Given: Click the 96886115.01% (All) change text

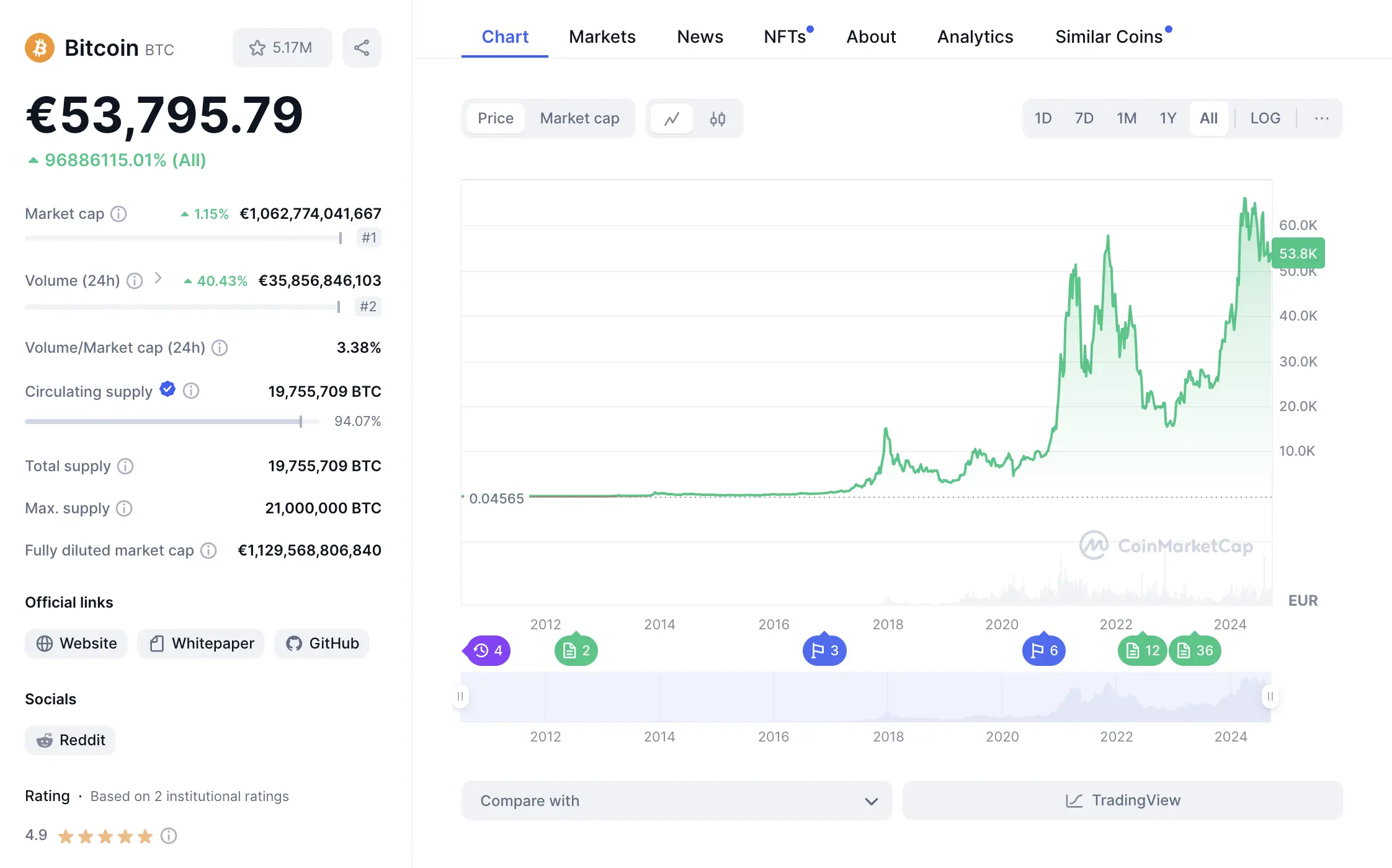Looking at the screenshot, I should (x=125, y=160).
